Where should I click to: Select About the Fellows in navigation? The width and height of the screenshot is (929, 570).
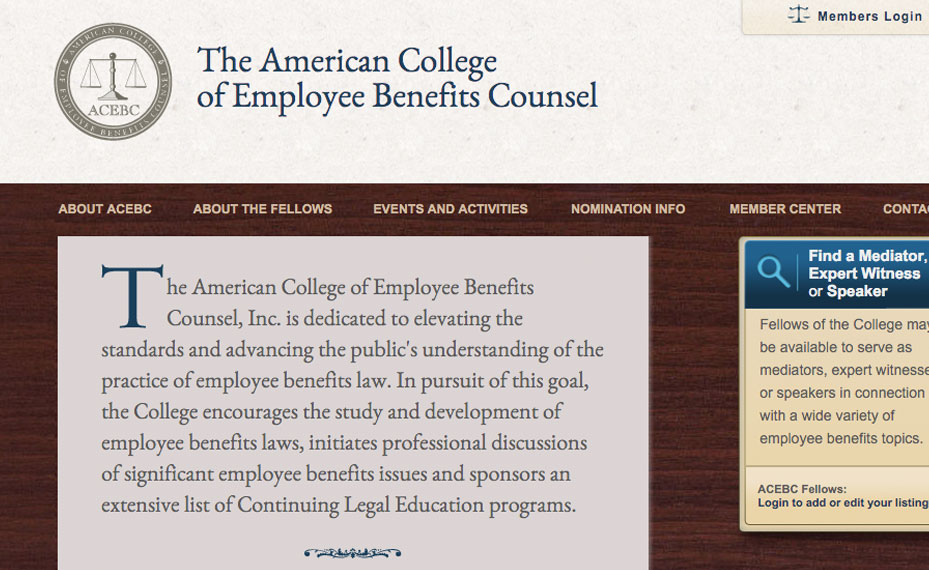tap(262, 209)
